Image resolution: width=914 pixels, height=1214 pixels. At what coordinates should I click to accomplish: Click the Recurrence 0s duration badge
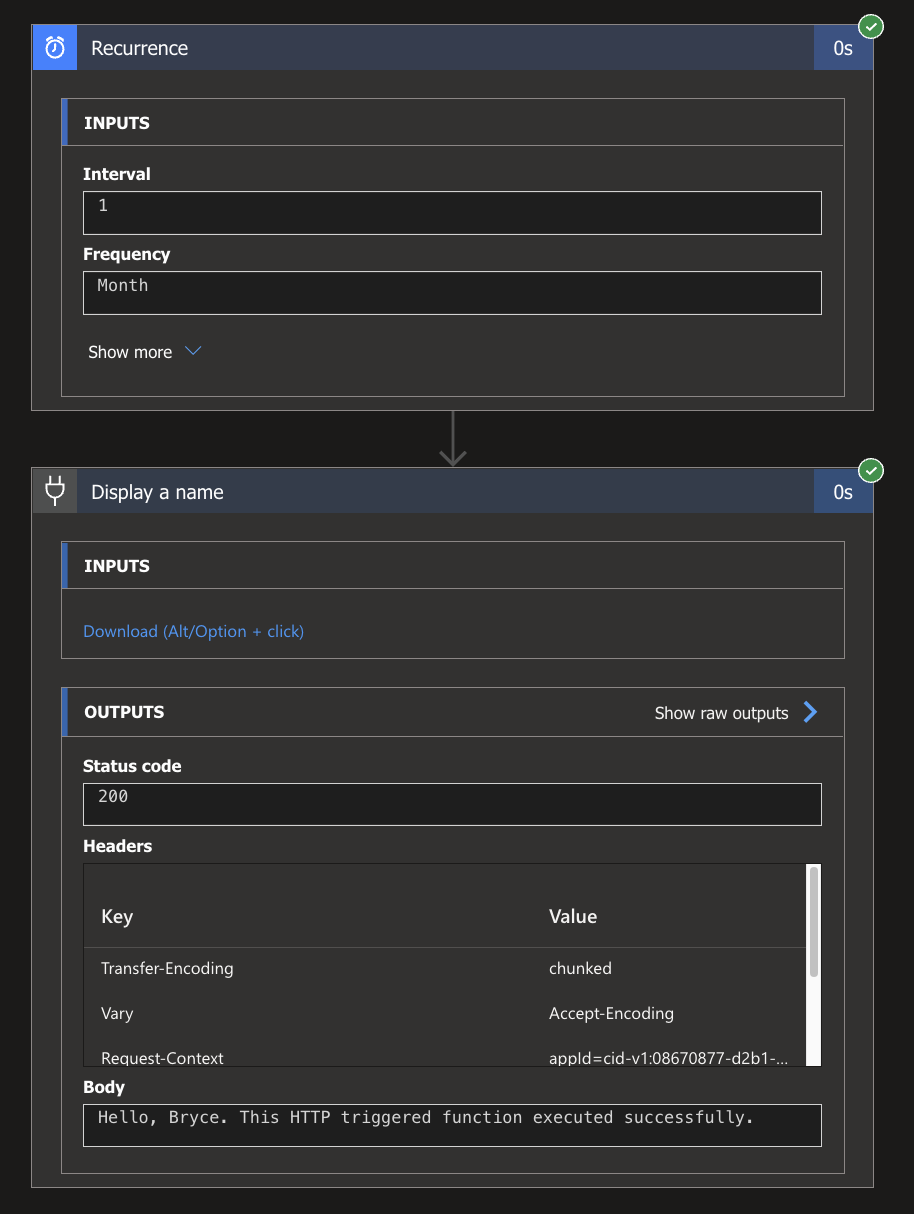click(843, 48)
